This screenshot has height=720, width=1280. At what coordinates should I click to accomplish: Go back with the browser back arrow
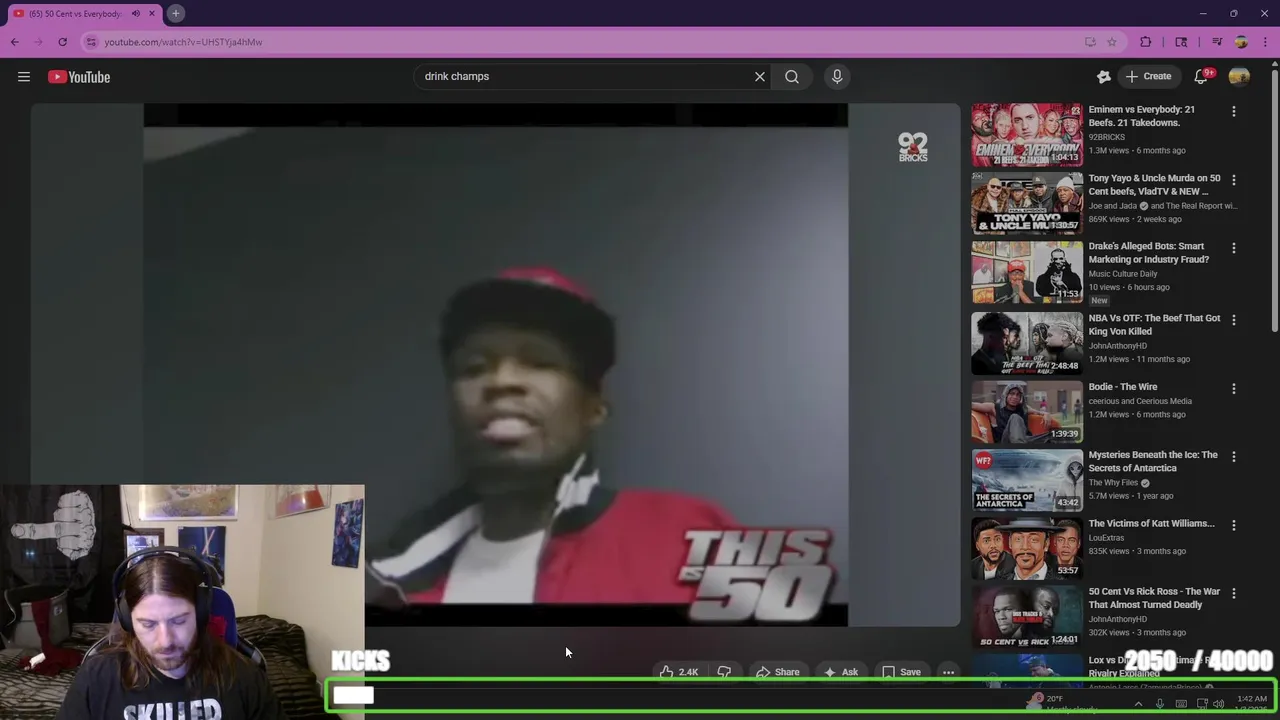[x=15, y=42]
